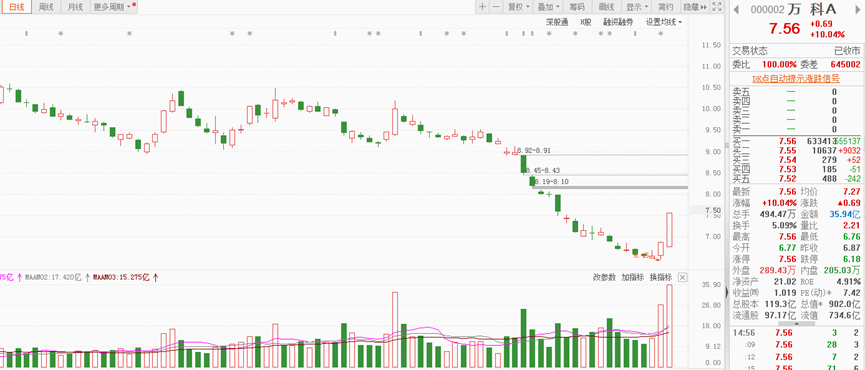
Task: Click the 换指标 button
Action: (660, 277)
